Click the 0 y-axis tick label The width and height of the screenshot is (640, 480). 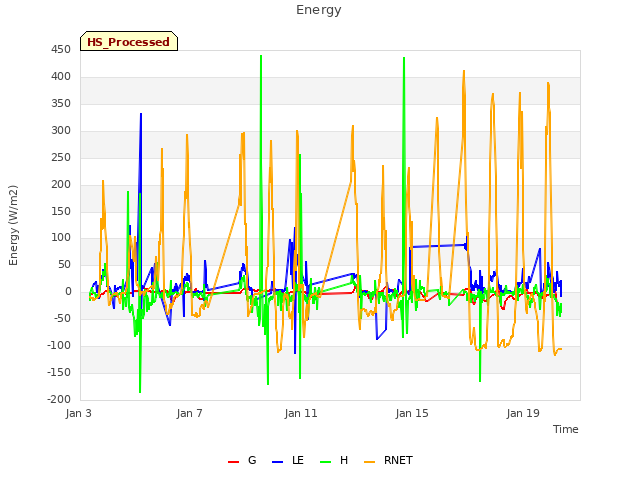tap(68, 291)
